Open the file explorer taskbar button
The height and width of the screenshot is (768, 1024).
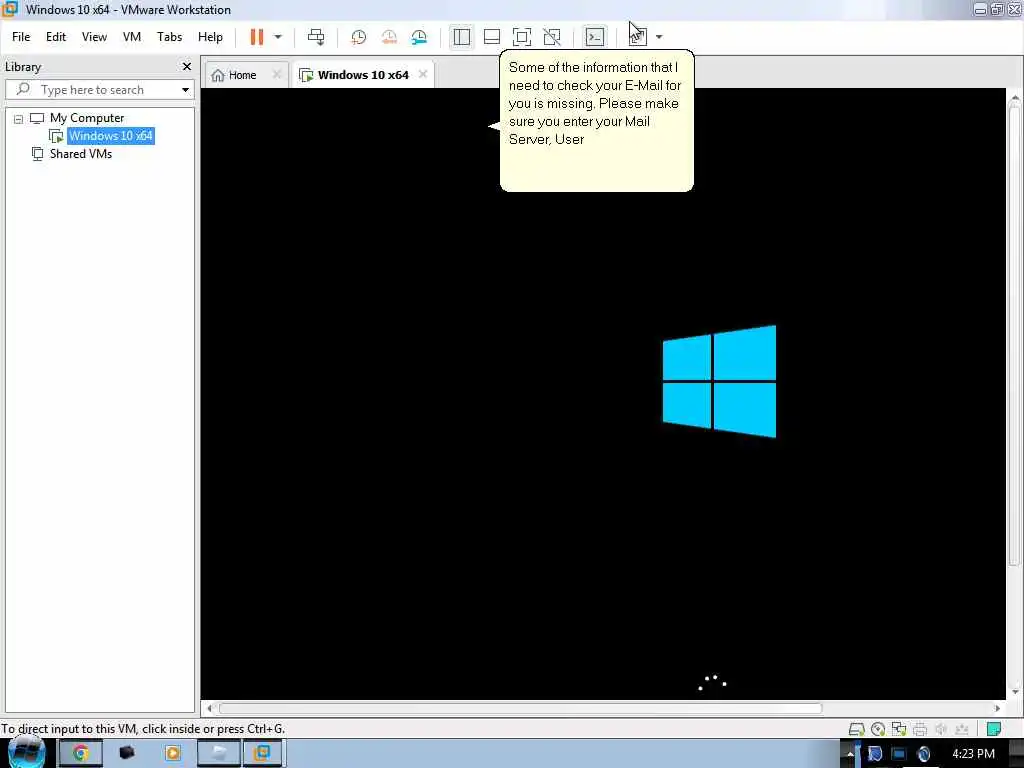click(219, 754)
